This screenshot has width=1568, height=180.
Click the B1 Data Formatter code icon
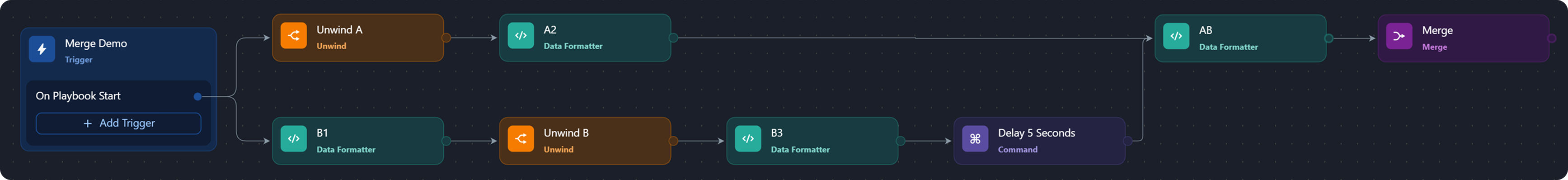pos(293,139)
